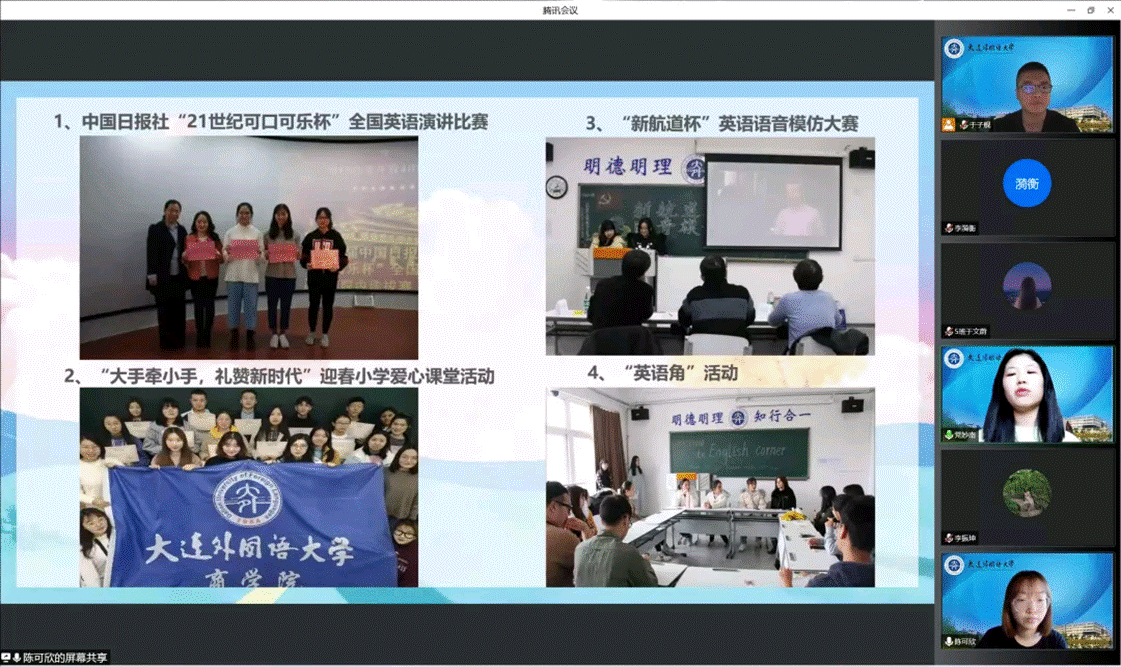Restore down the Tencent Meeting window

point(1090,10)
